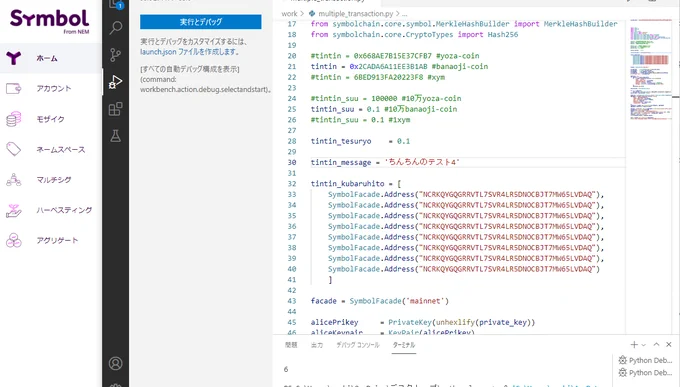
Task: Open the Symbol home icon
Action: pyautogui.click(x=13, y=58)
